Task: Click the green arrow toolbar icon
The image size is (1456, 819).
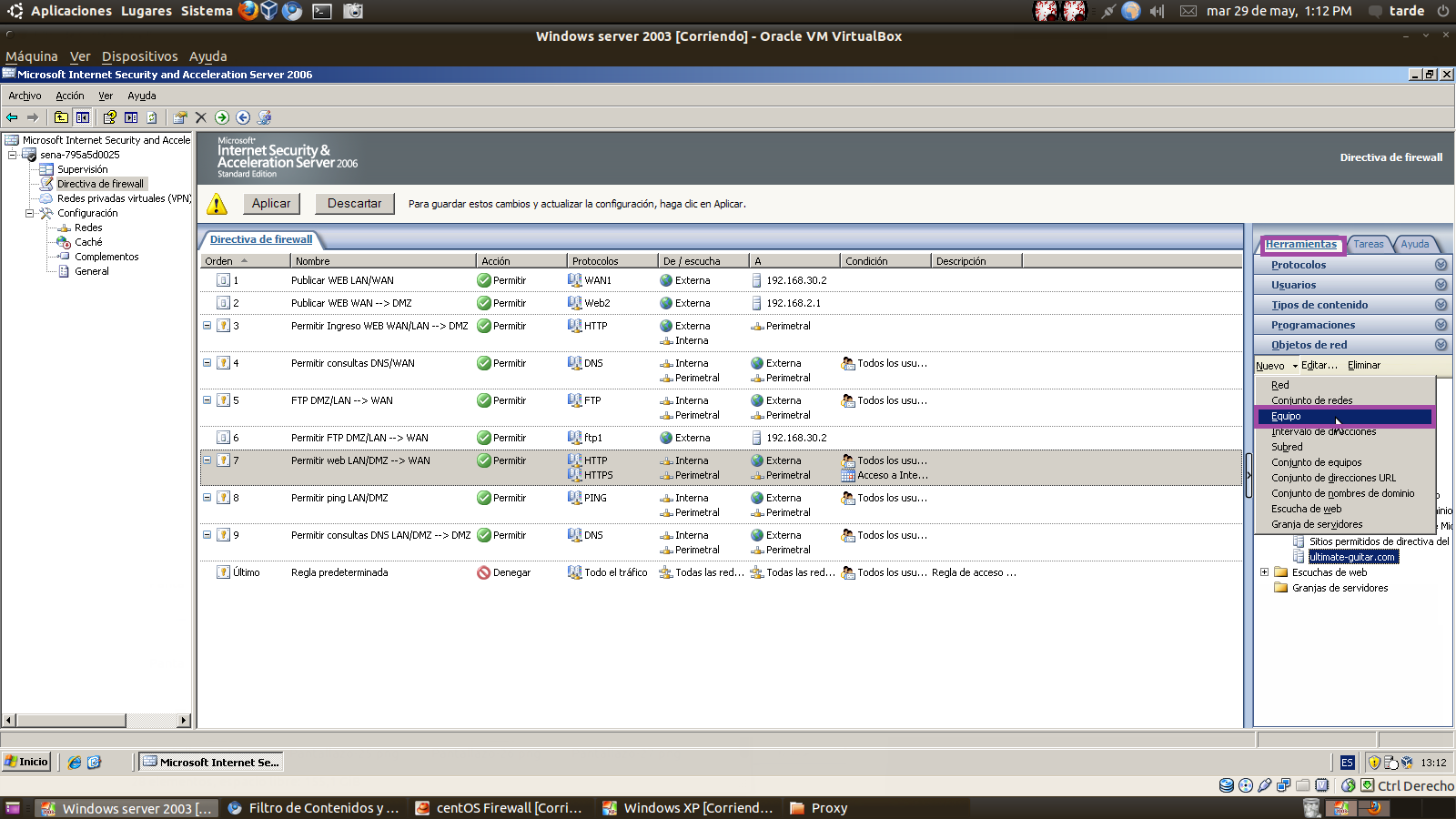Action: point(222,117)
